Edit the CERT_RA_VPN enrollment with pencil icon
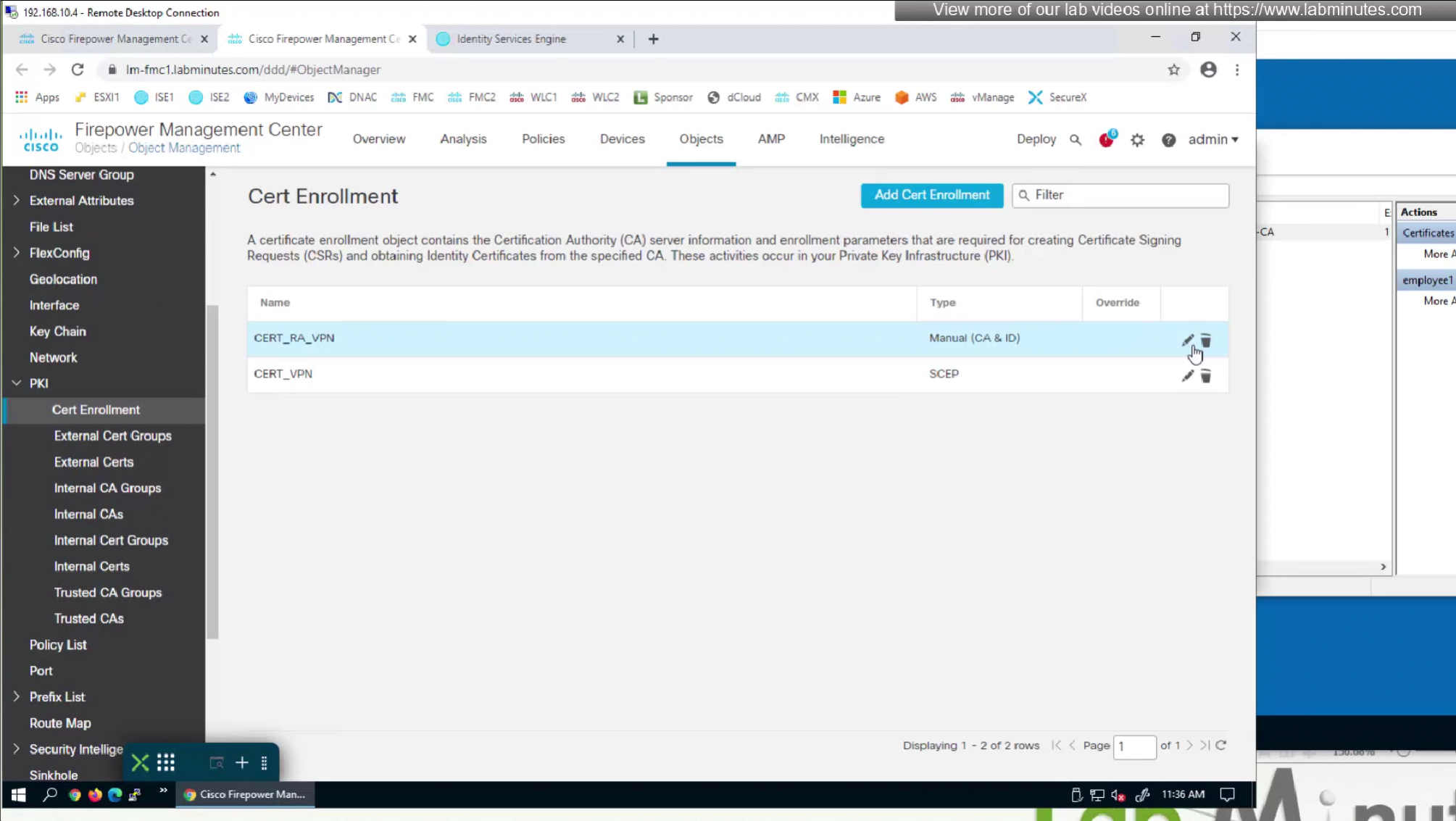 (1187, 340)
